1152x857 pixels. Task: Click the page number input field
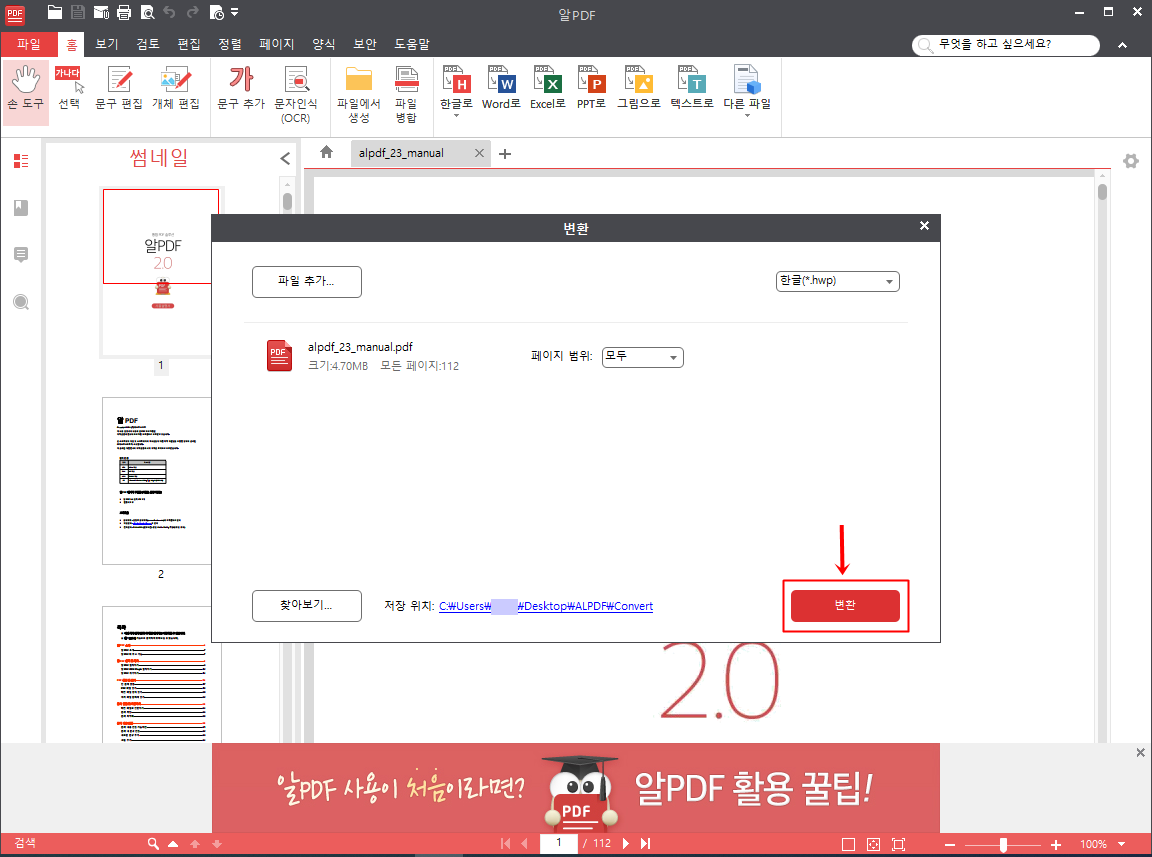(x=558, y=843)
